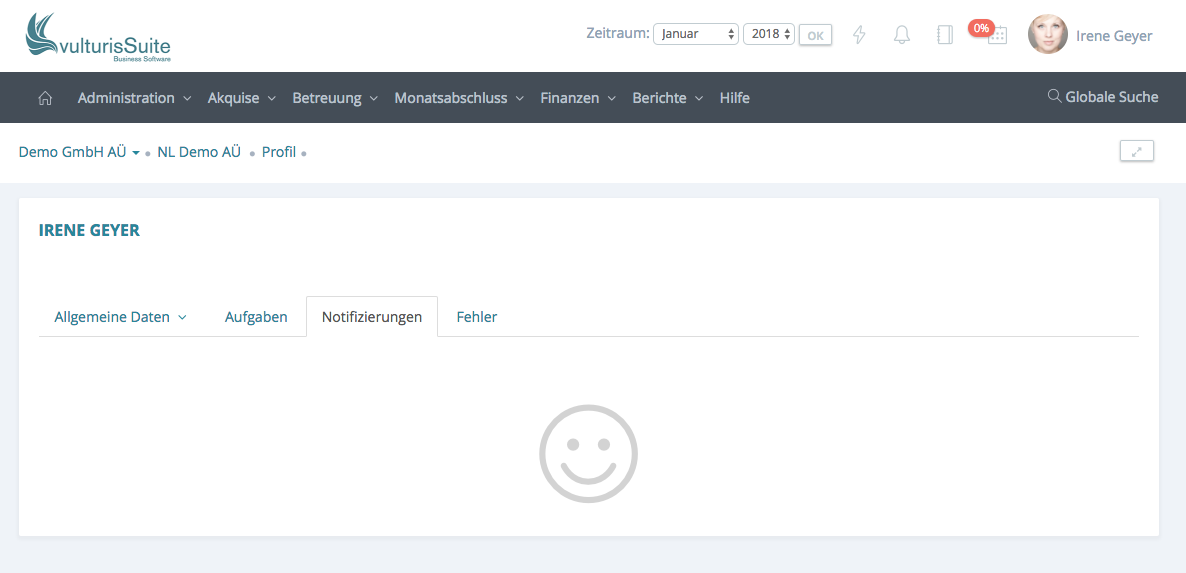Image resolution: width=1186 pixels, height=573 pixels.
Task: Open the Administration menu
Action: click(x=126, y=98)
